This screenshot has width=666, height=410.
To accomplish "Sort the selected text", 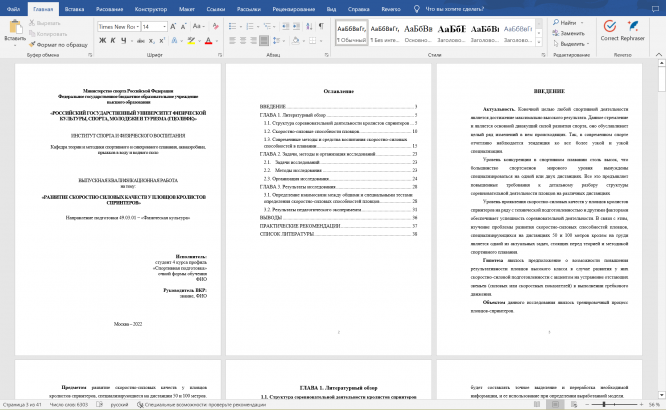I will [309, 26].
